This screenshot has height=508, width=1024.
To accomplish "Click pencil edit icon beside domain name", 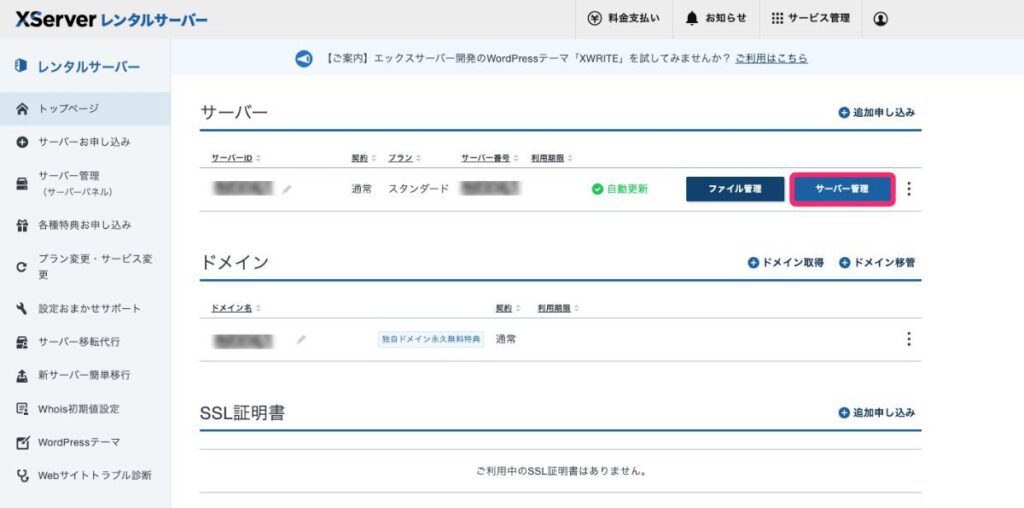I will click(x=301, y=340).
